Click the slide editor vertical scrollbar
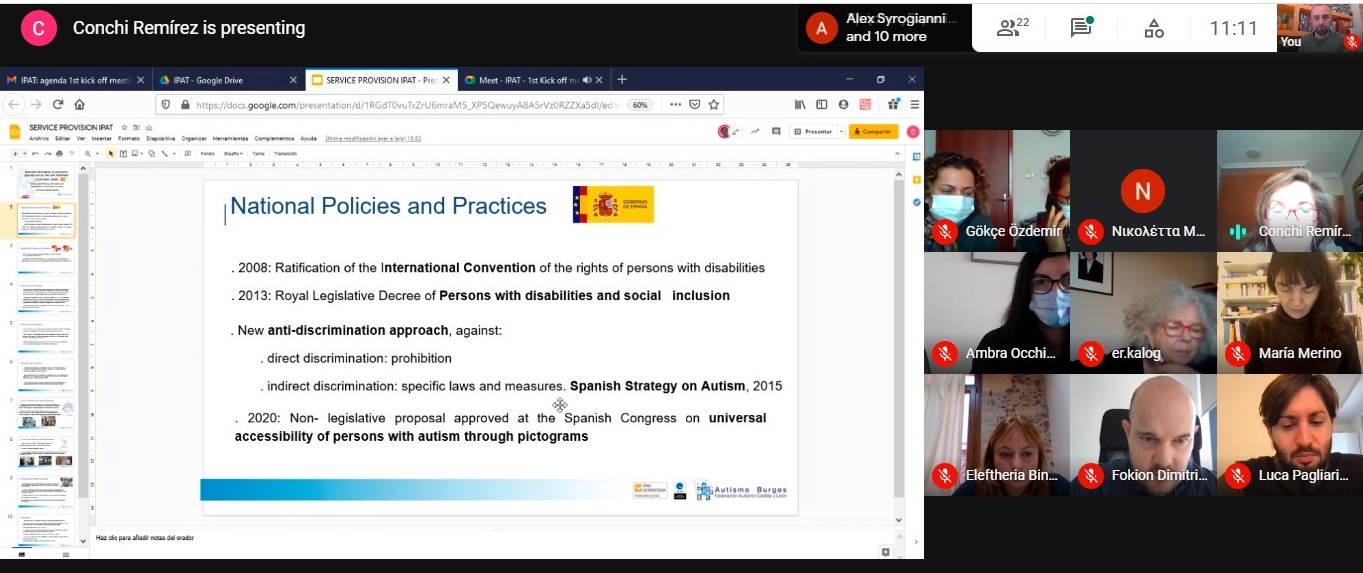The width and height of the screenshot is (1363, 573). [x=898, y=340]
